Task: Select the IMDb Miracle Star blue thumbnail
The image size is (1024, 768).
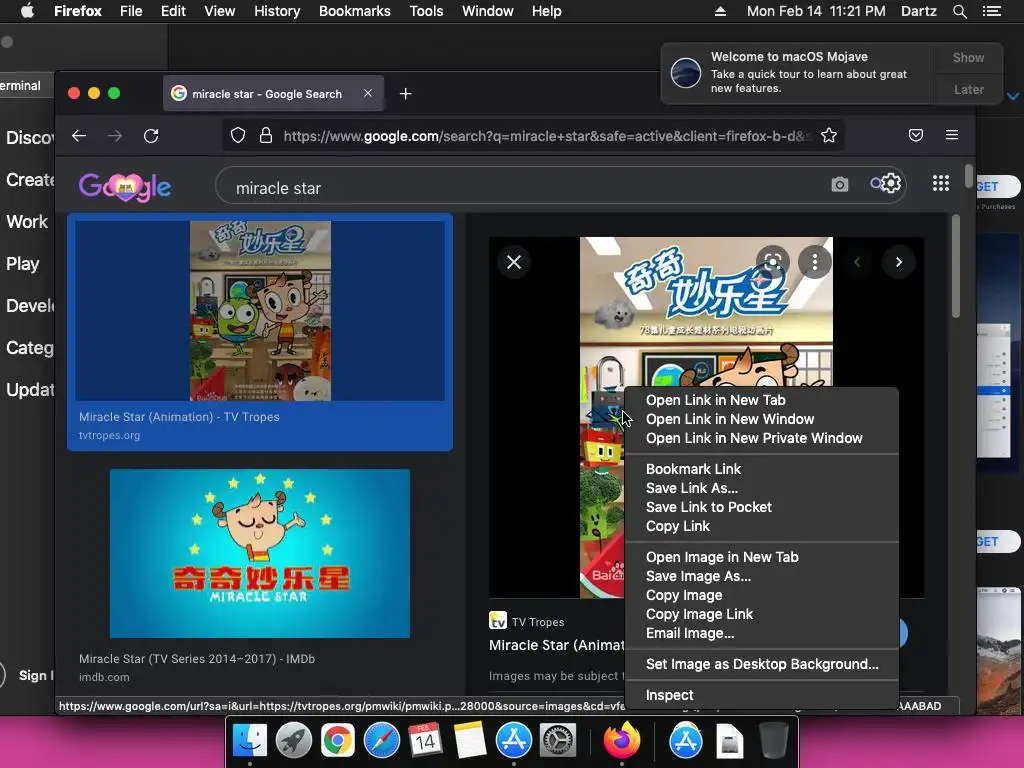Action: click(260, 553)
